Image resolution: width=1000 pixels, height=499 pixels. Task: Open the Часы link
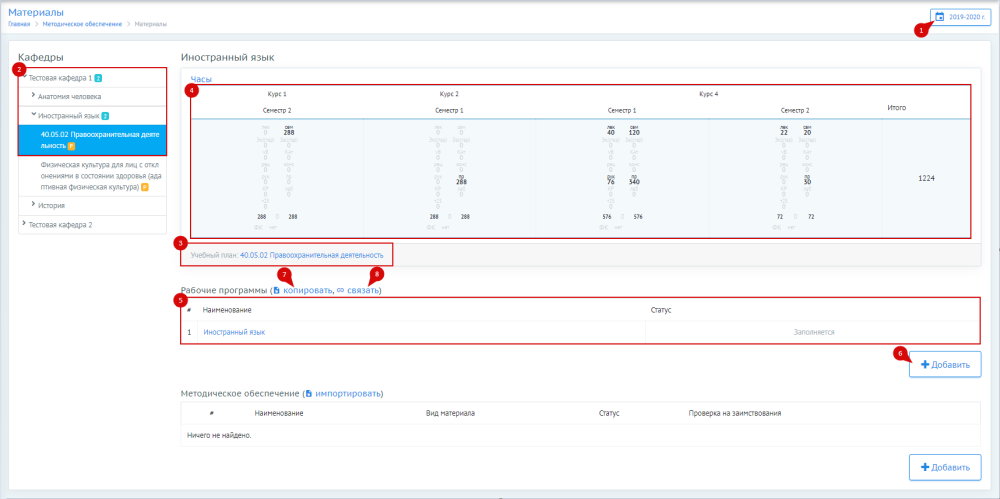202,79
